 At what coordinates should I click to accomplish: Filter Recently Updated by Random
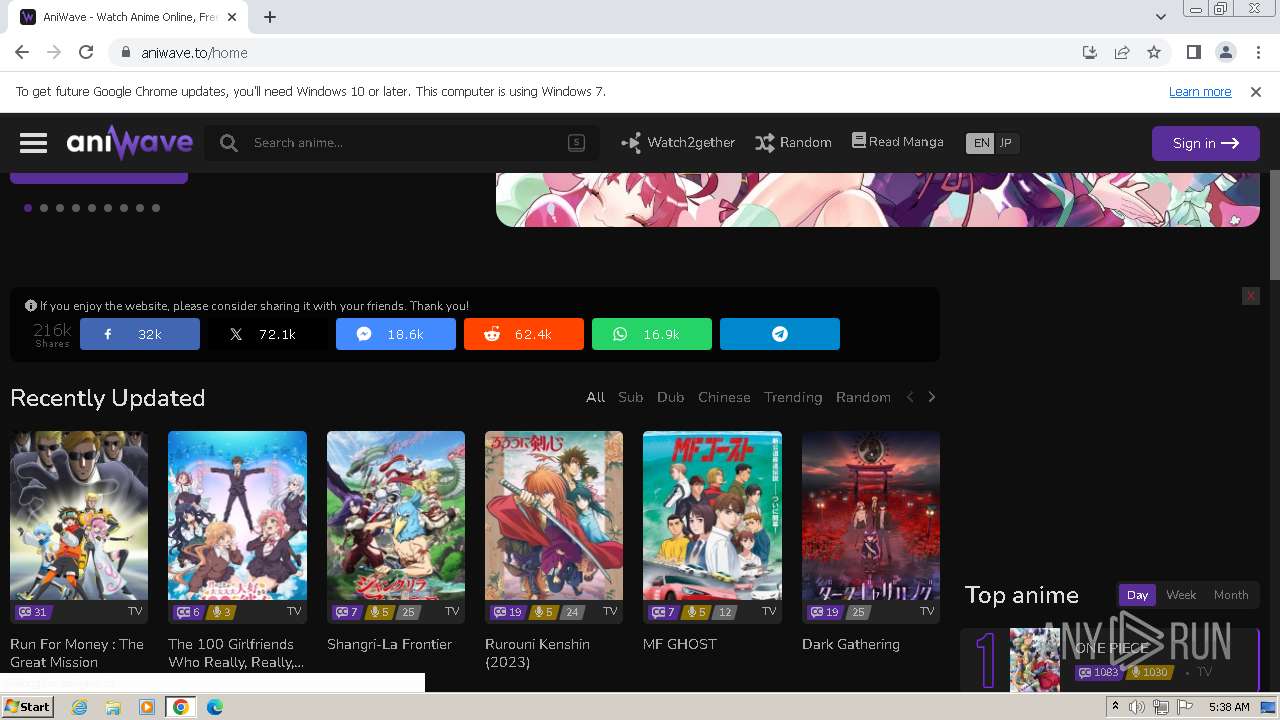(863, 397)
